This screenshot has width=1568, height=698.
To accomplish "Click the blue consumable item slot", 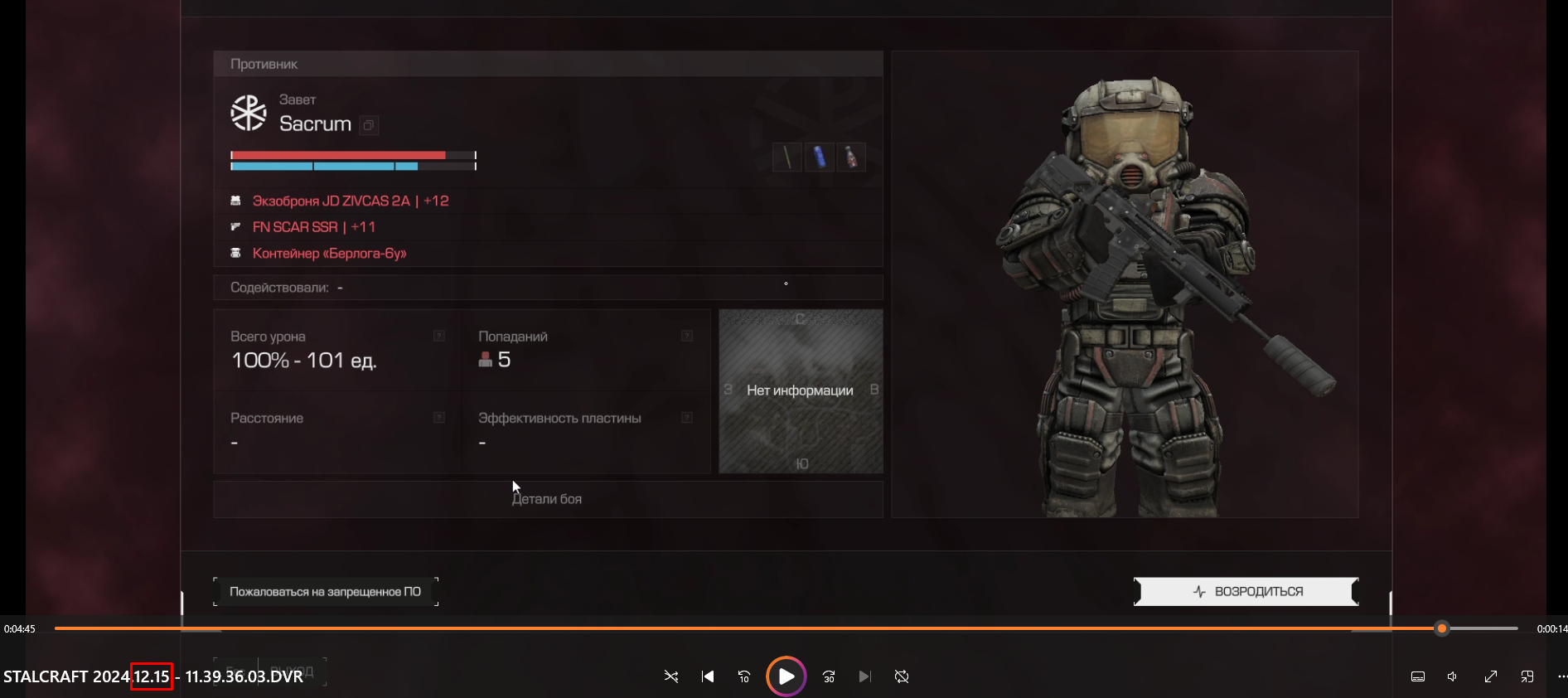I will coord(819,157).
